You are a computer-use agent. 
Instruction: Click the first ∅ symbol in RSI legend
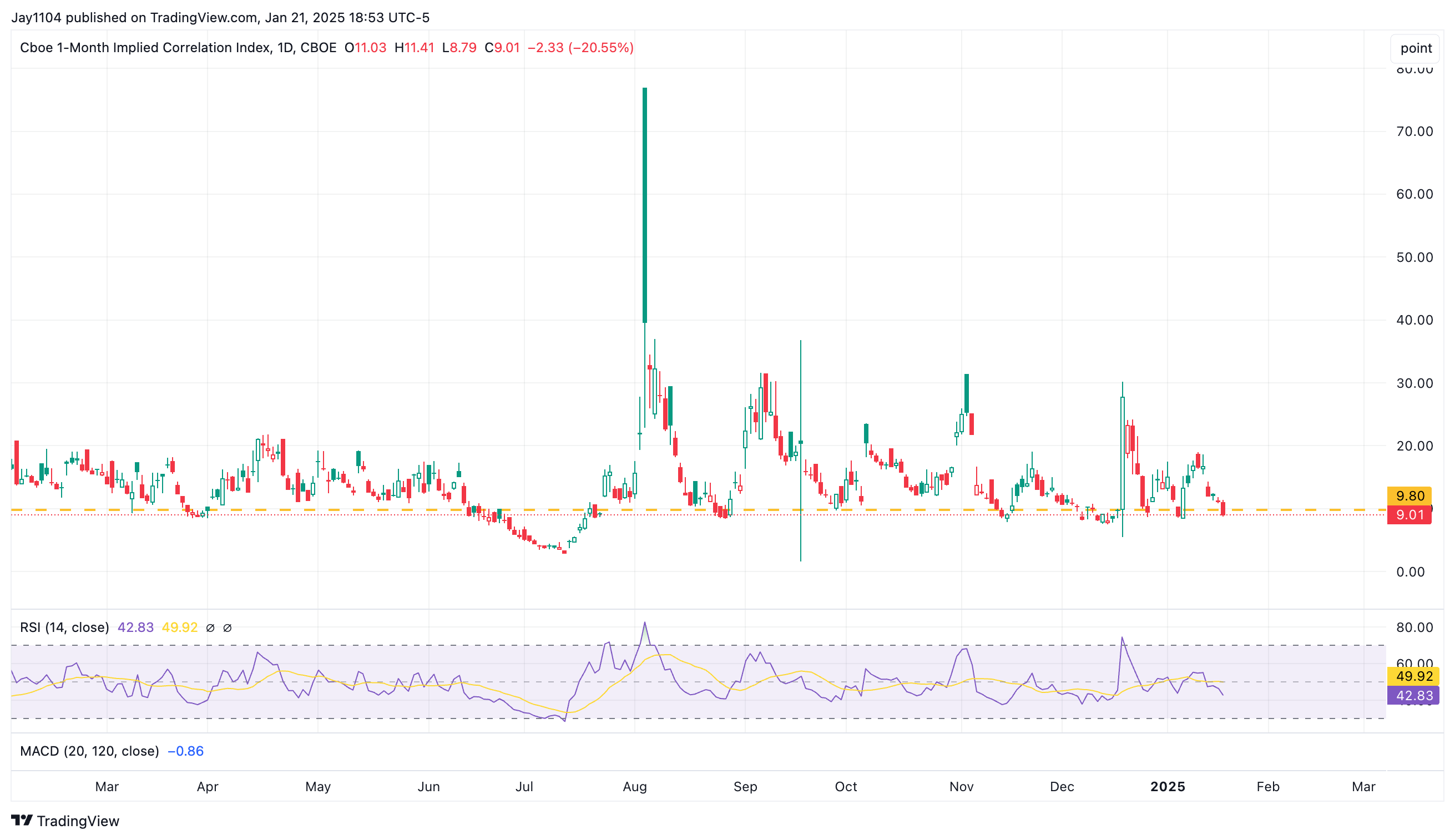coord(210,628)
